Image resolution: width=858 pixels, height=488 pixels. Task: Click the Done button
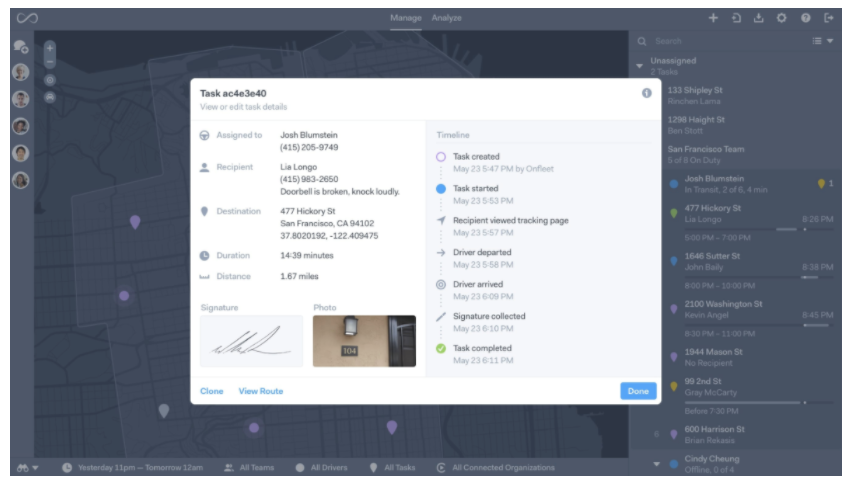(638, 391)
